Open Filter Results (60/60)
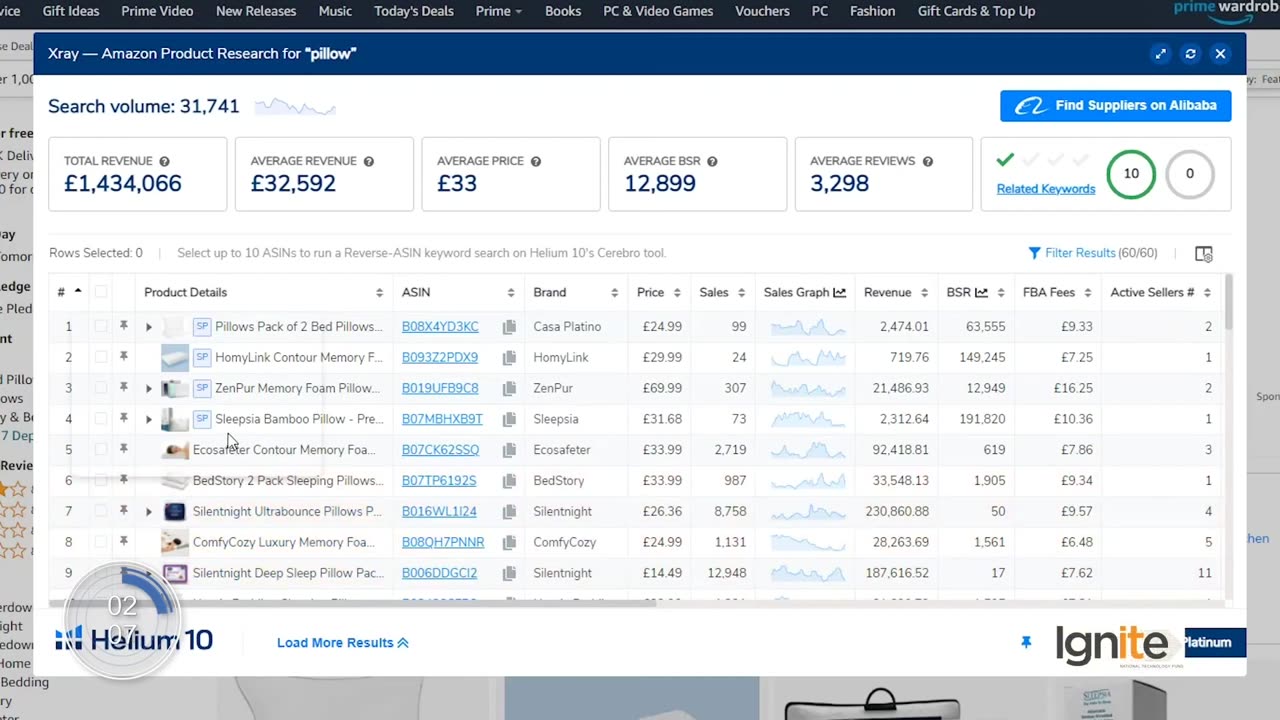The image size is (1280, 720). (x=1093, y=253)
